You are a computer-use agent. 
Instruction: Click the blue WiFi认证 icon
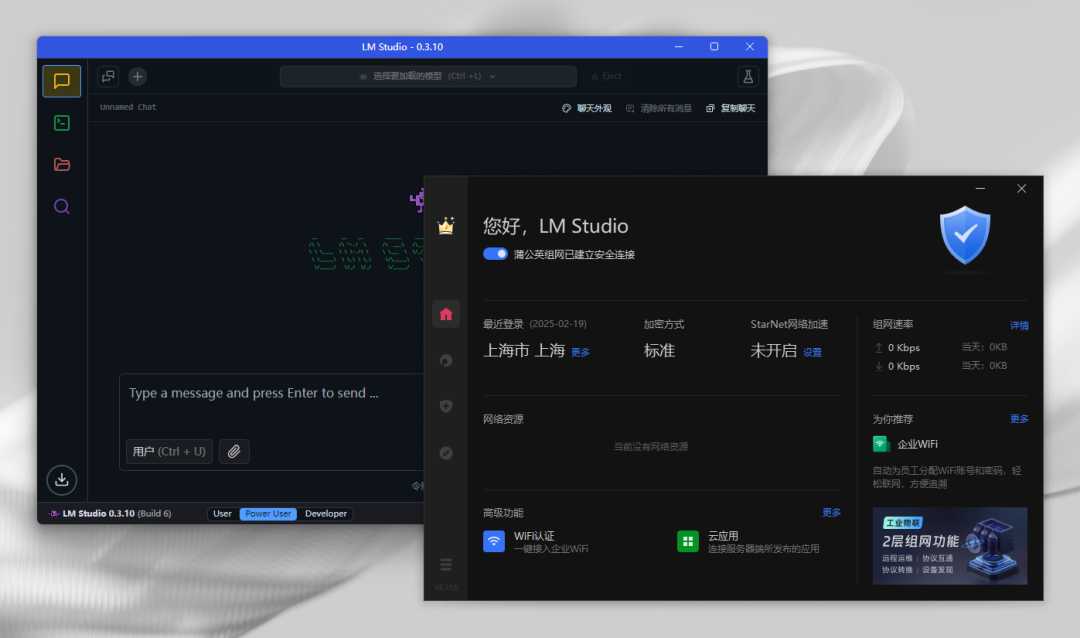pos(494,542)
